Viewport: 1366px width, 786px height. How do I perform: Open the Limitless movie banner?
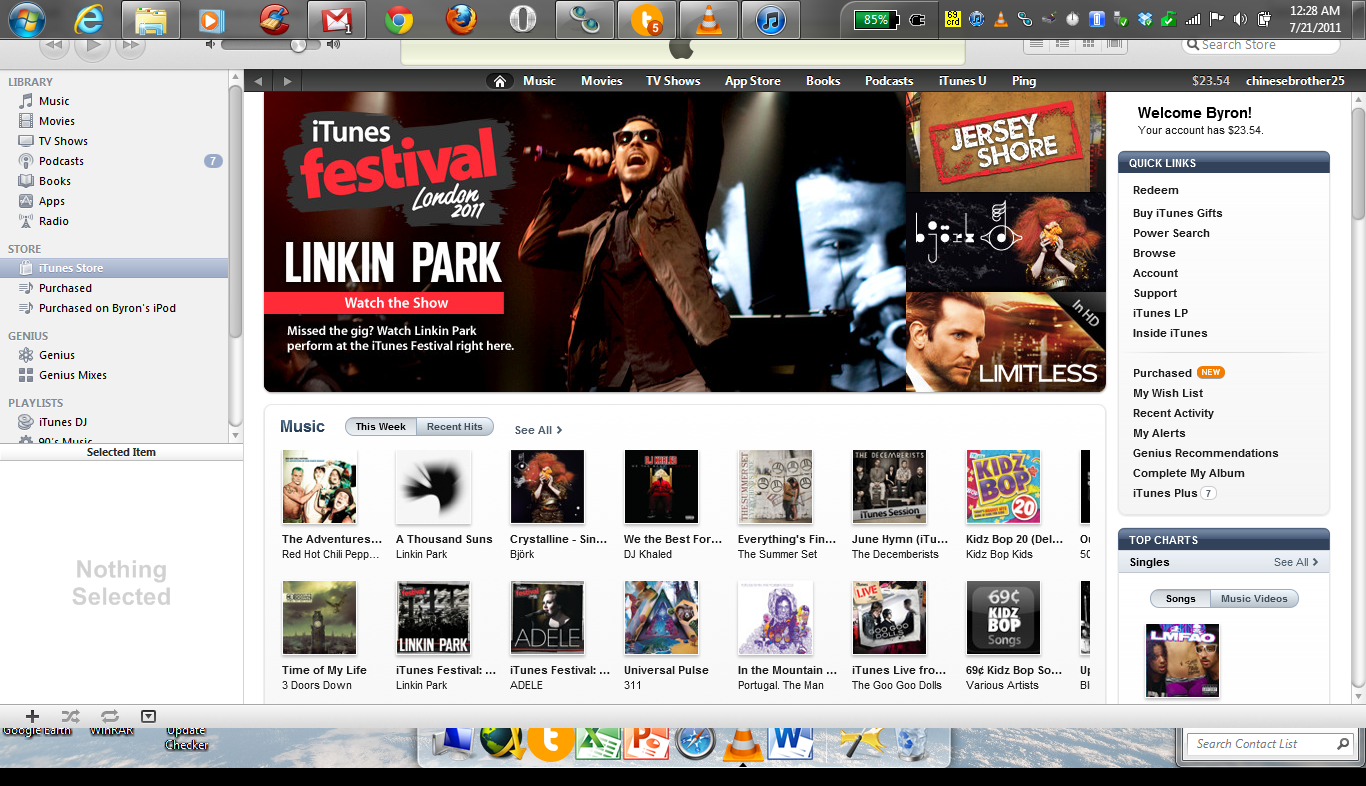(x=1006, y=342)
